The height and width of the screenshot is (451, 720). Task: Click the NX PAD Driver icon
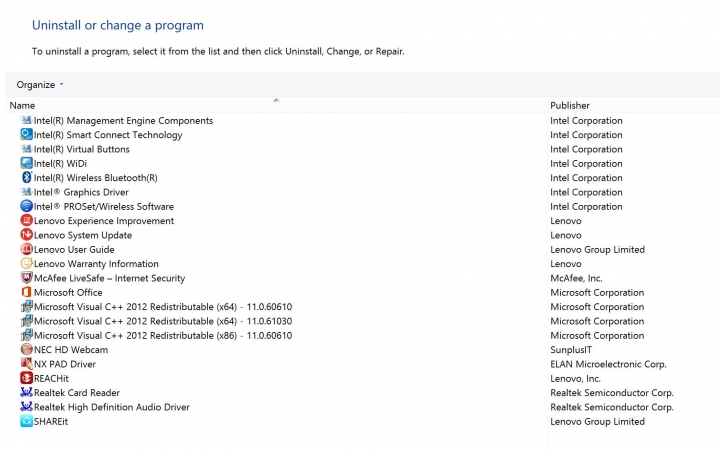(x=26, y=364)
